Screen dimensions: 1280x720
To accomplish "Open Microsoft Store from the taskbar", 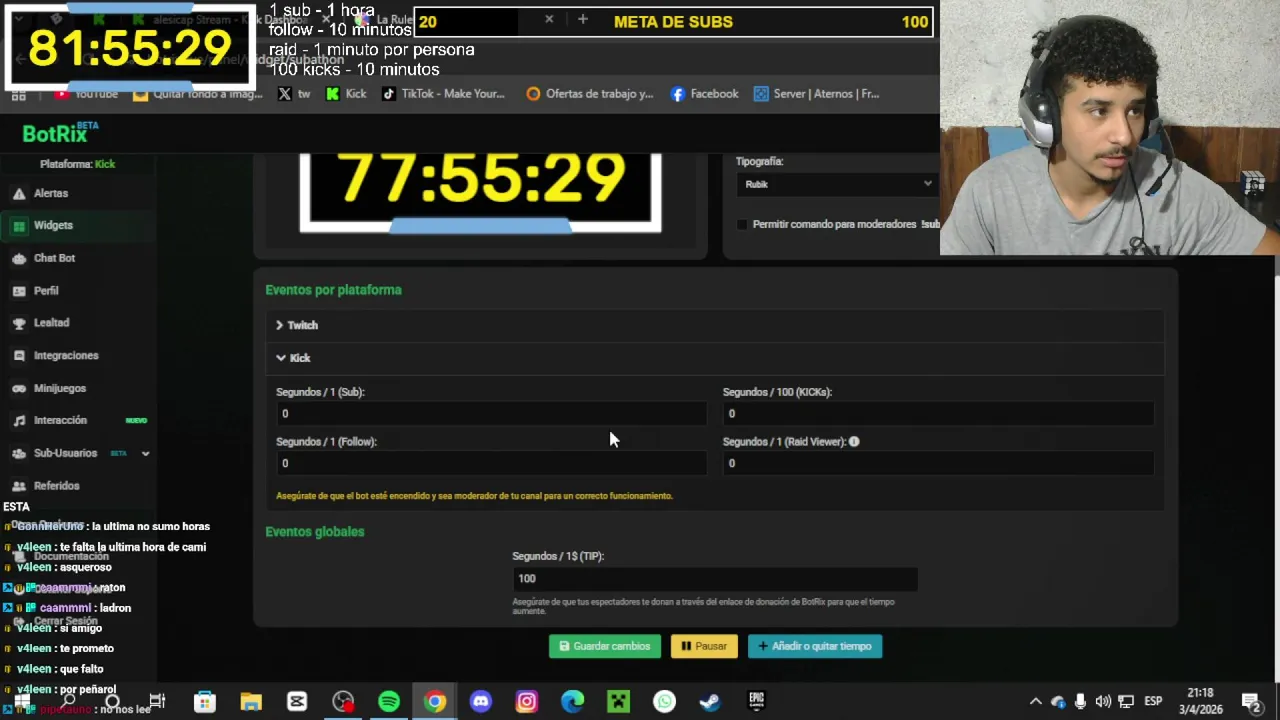I will point(205,702).
